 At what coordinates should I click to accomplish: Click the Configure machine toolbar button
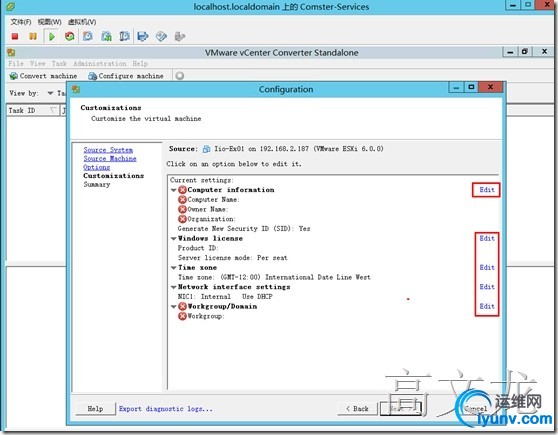(x=126, y=76)
